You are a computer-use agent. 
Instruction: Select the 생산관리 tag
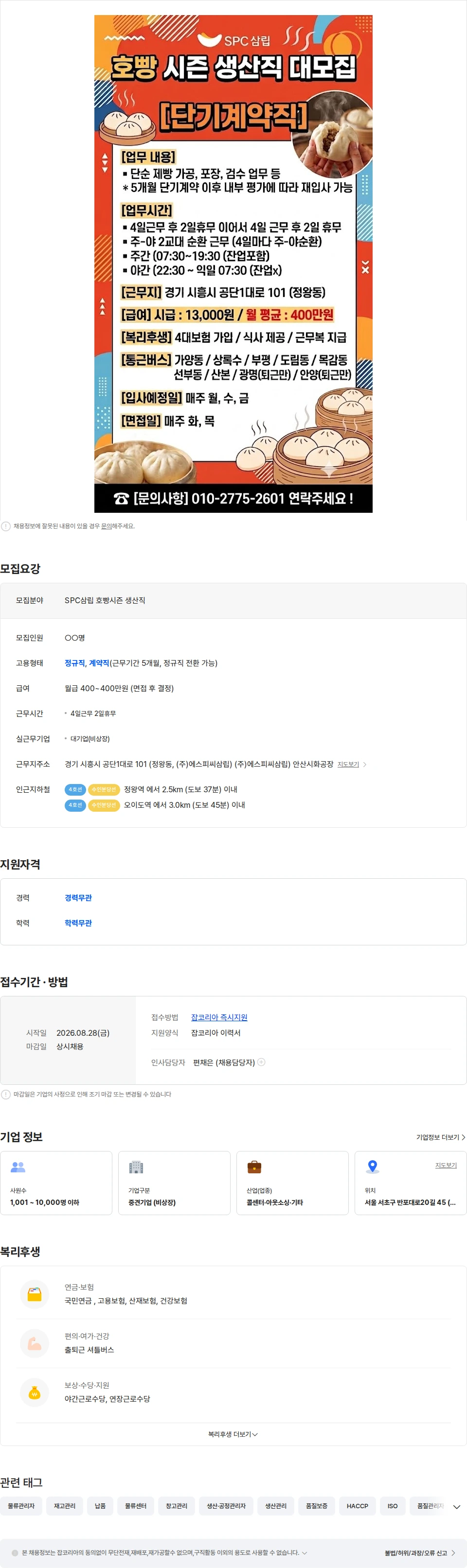pyautogui.click(x=276, y=1506)
